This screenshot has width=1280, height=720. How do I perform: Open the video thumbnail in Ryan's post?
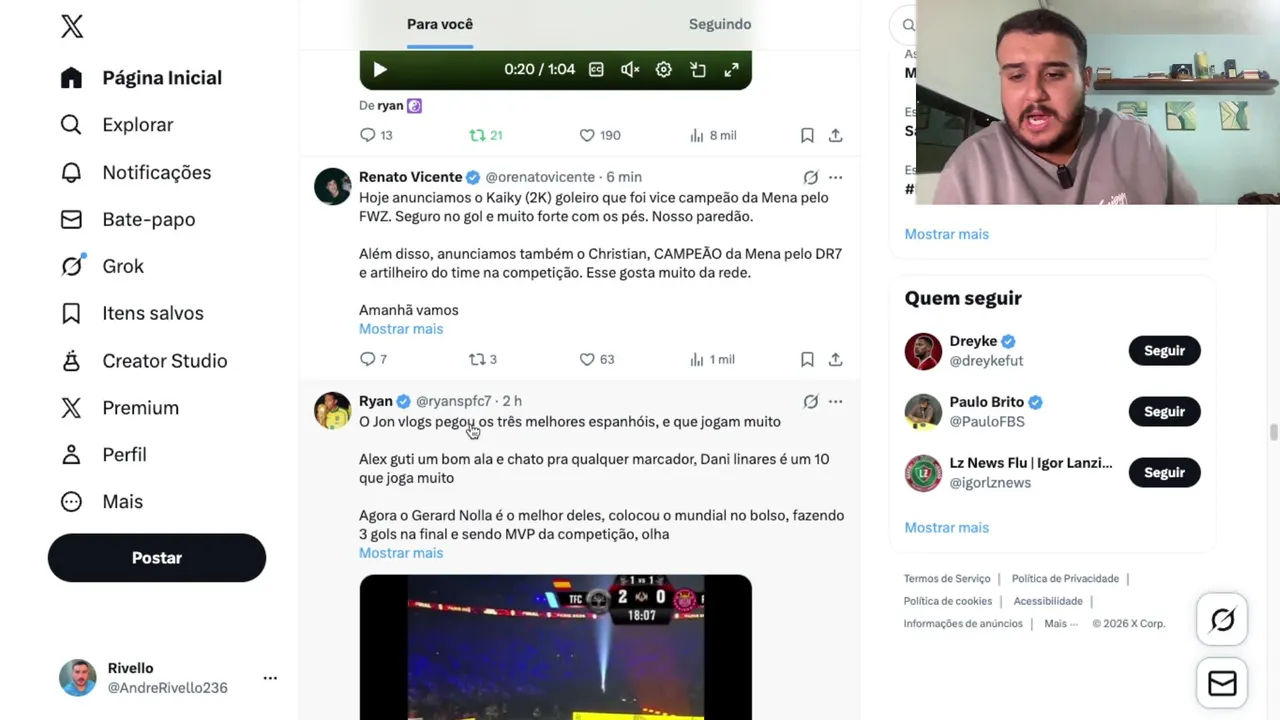(555, 647)
